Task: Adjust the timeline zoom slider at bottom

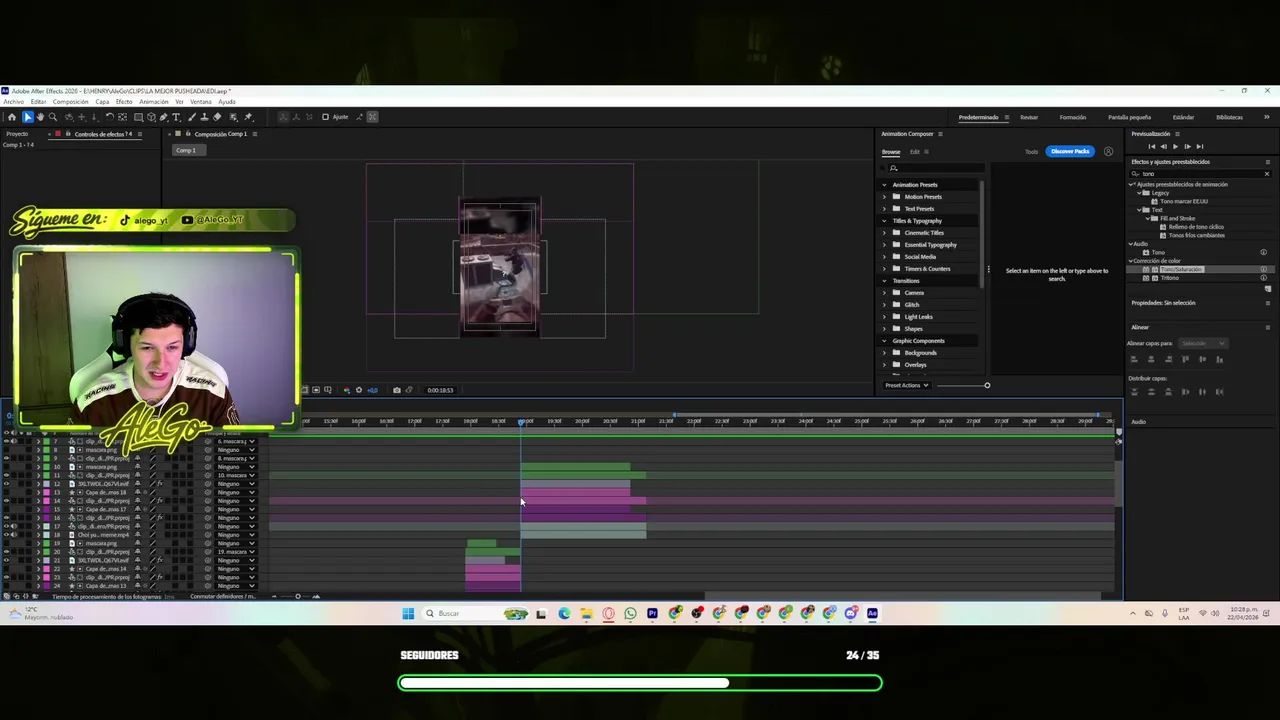Action: click(297, 596)
